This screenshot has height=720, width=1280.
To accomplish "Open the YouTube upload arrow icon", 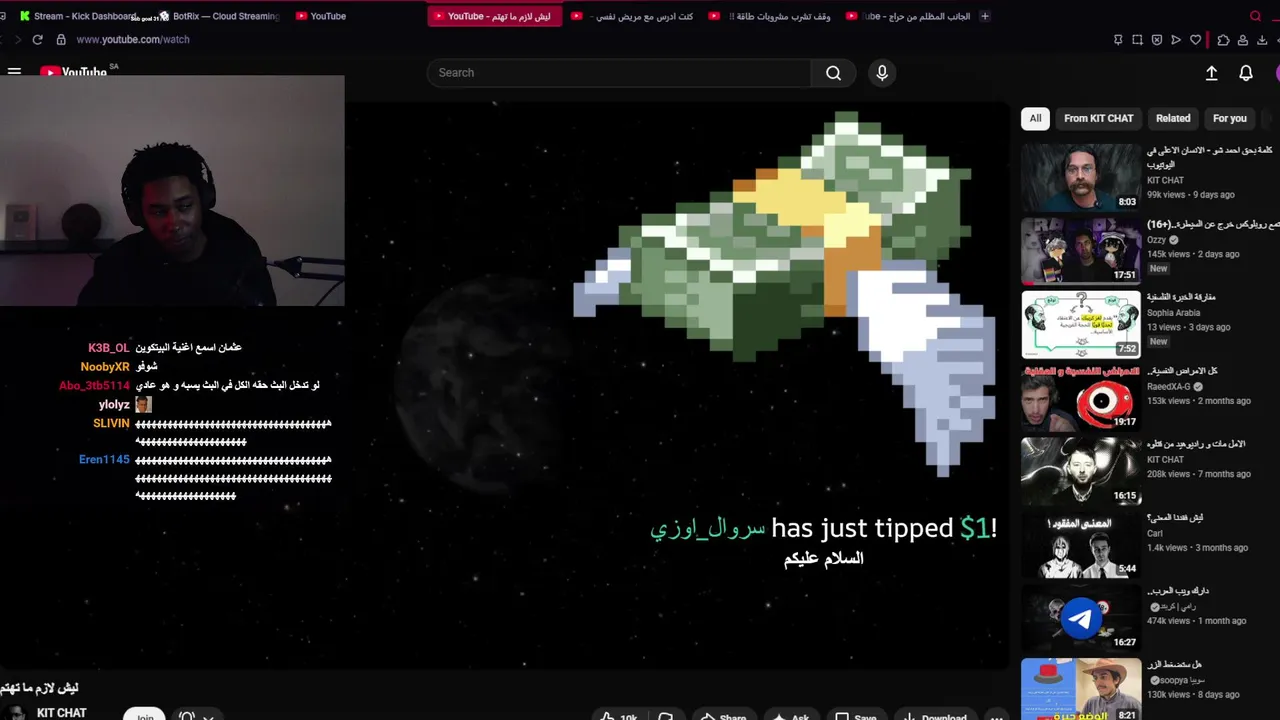I will [x=1211, y=73].
